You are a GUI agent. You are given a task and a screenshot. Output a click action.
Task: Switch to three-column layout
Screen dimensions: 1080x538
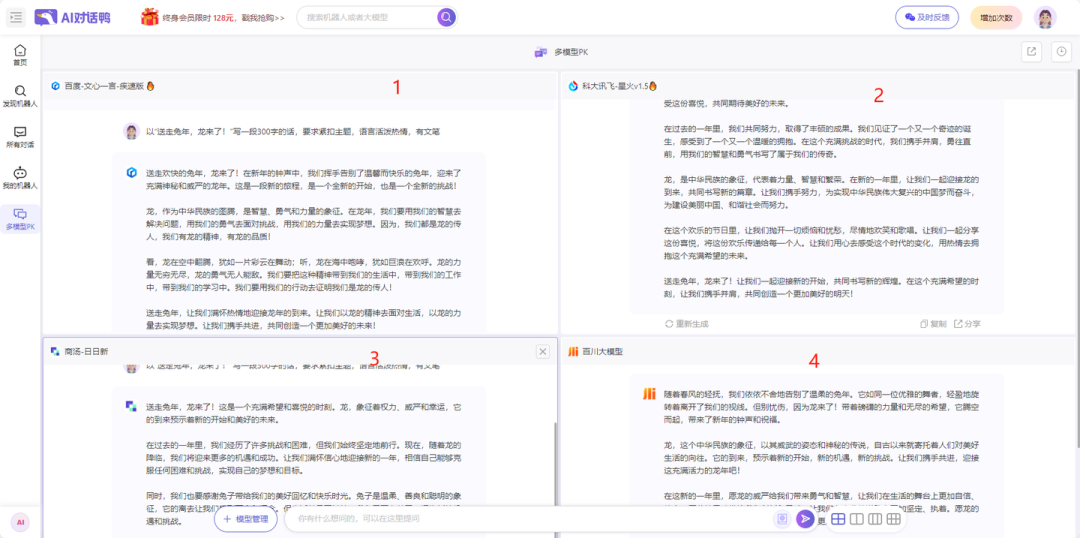coord(875,519)
